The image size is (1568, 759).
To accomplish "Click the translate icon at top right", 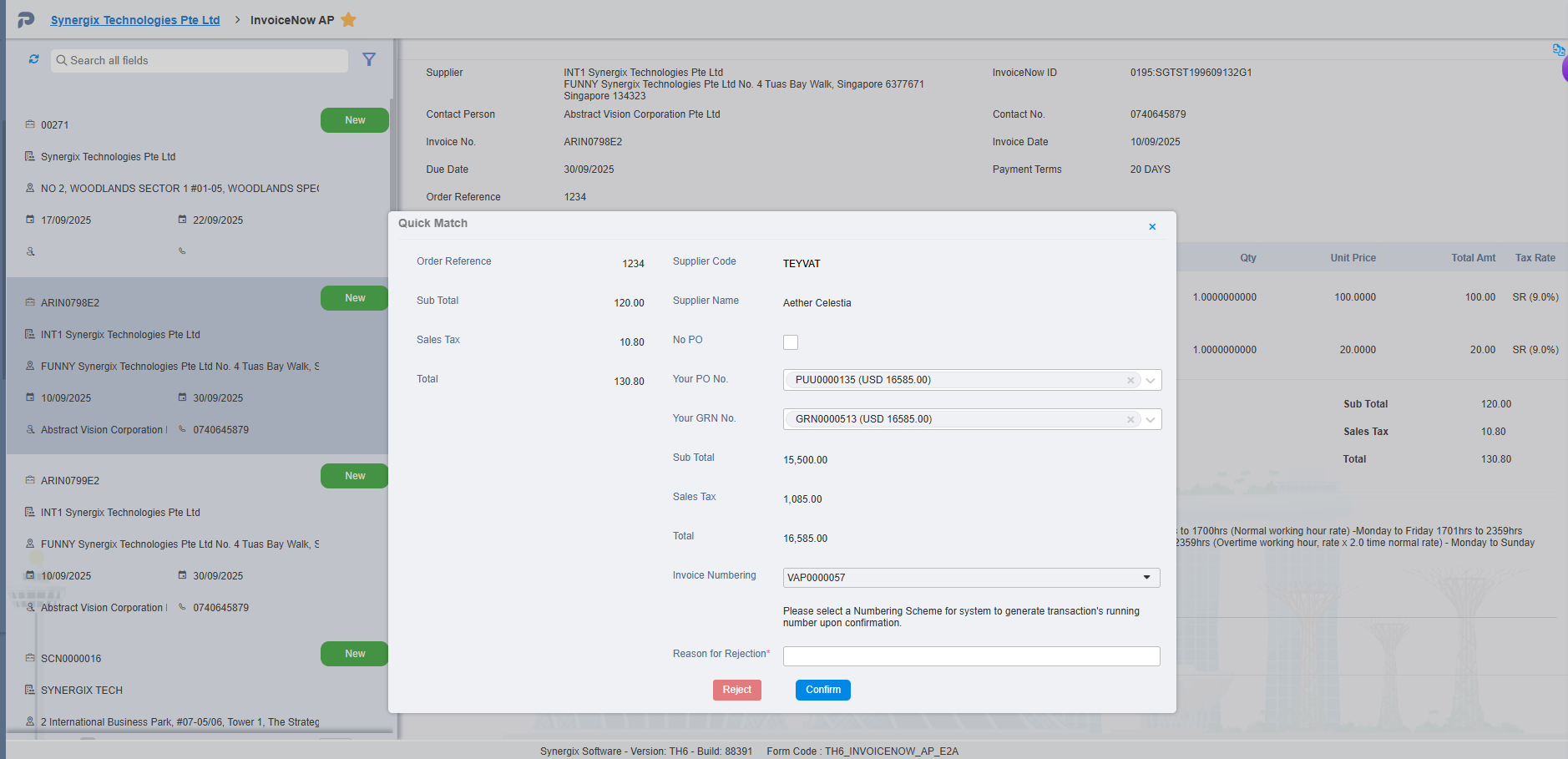I will pos(1558,50).
